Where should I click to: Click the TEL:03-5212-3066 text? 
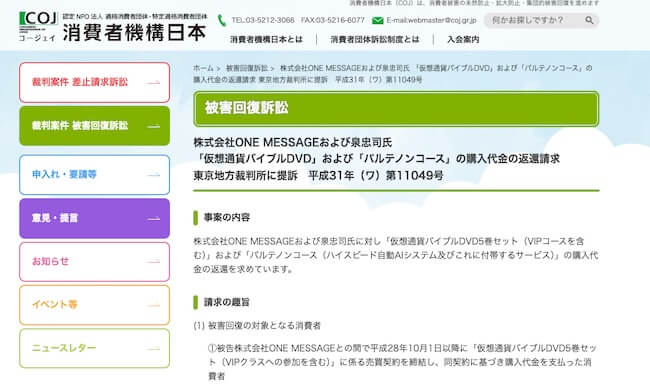click(x=263, y=20)
